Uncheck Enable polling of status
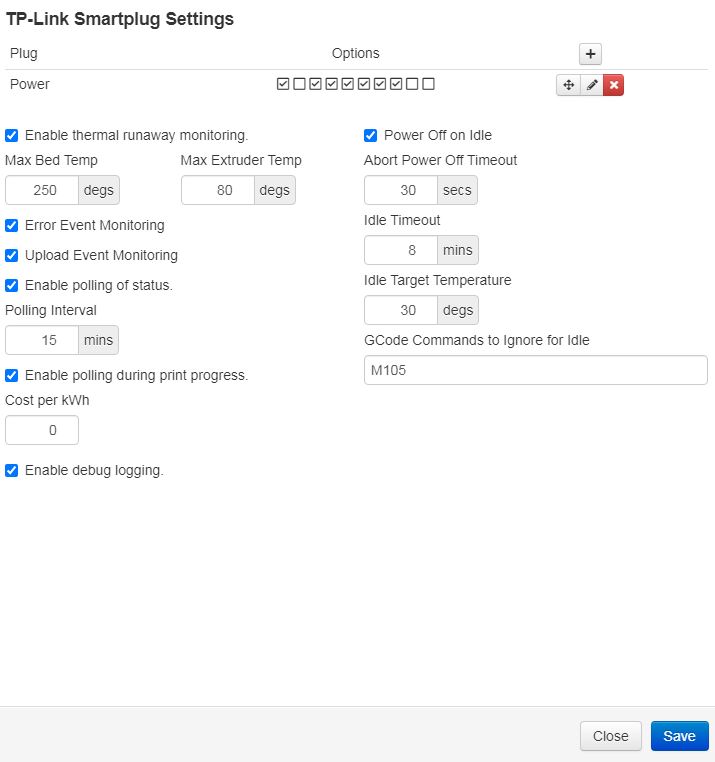Image resolution: width=715 pixels, height=762 pixels. [x=12, y=285]
